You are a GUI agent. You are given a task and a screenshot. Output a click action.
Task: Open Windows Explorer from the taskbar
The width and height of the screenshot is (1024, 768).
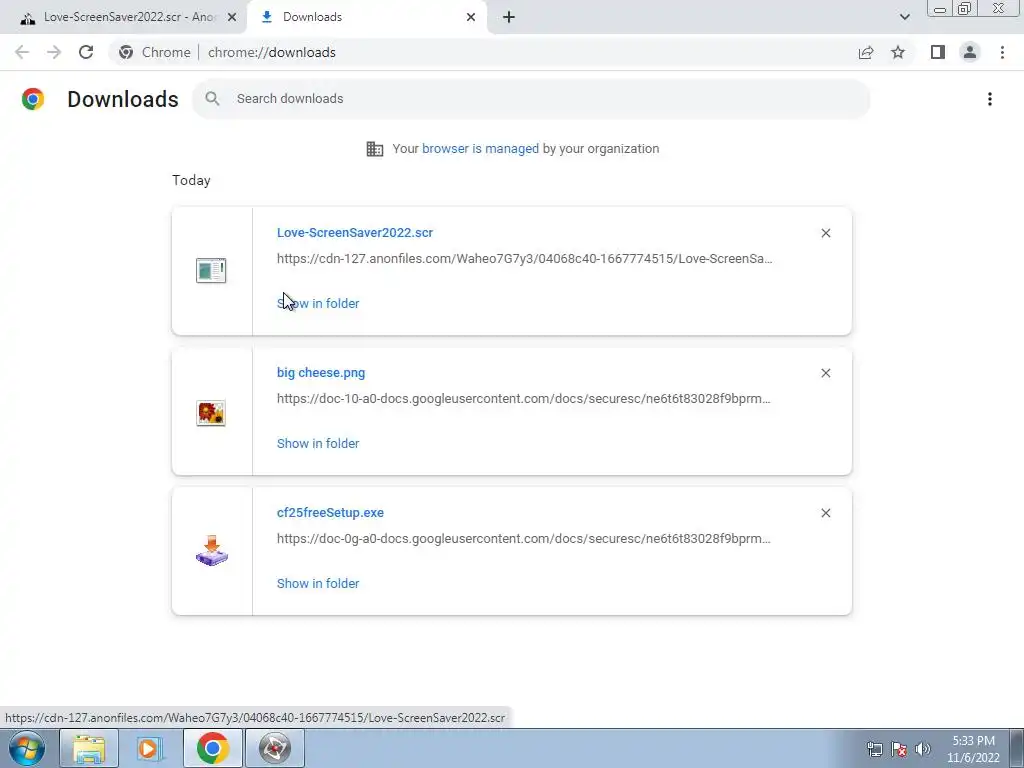tap(89, 748)
